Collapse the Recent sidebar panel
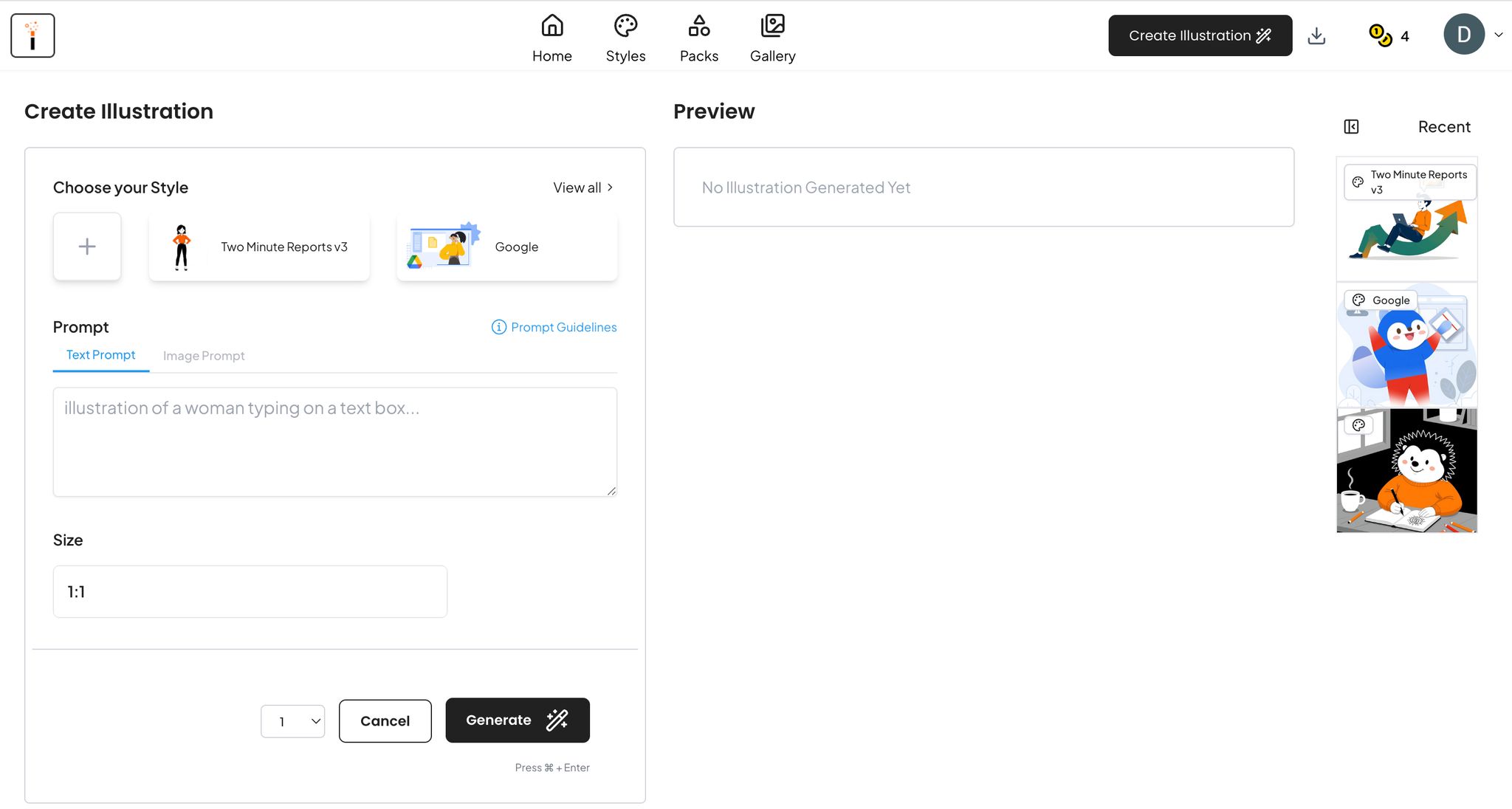Viewport: 1512px width, 809px height. pos(1351,127)
